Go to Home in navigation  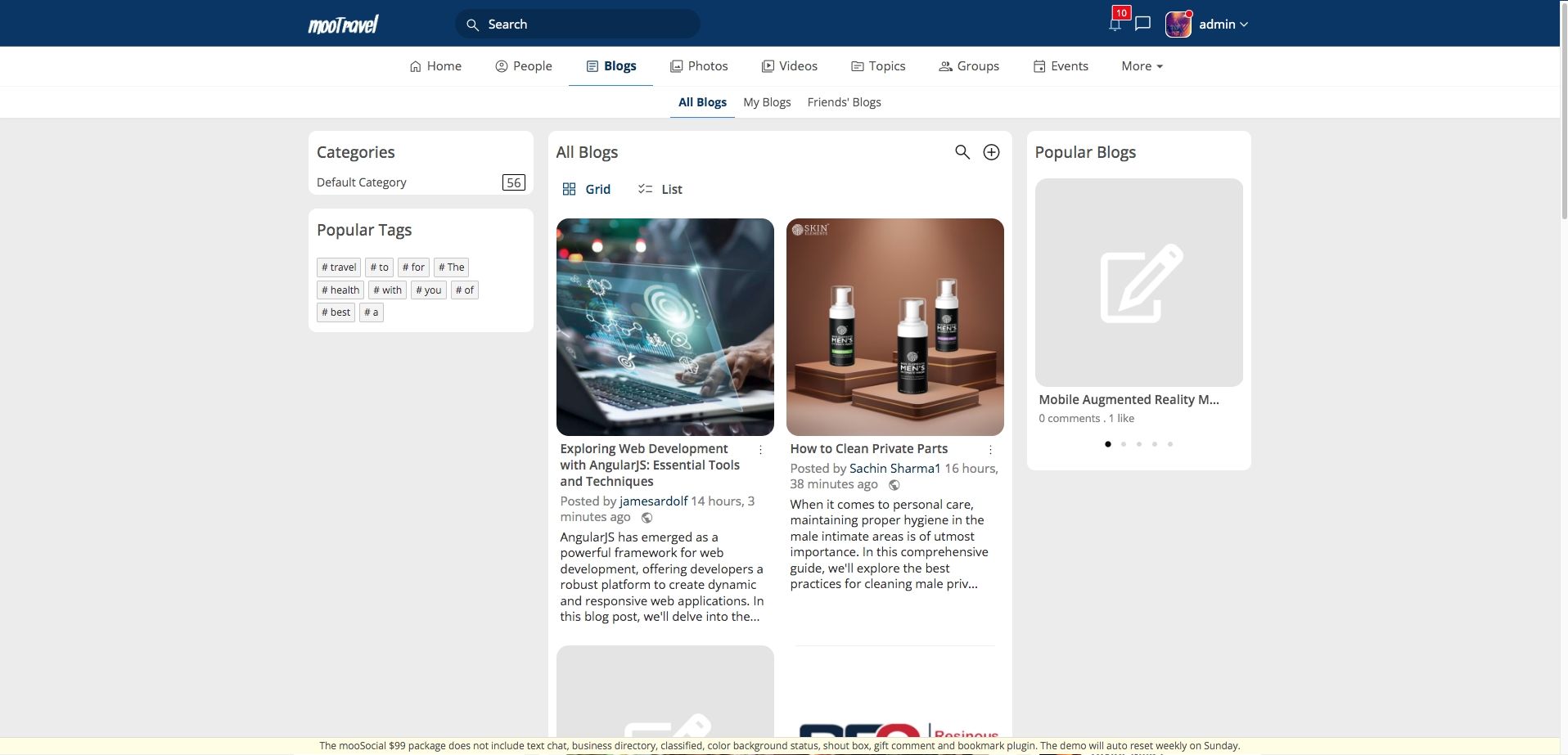tap(435, 66)
